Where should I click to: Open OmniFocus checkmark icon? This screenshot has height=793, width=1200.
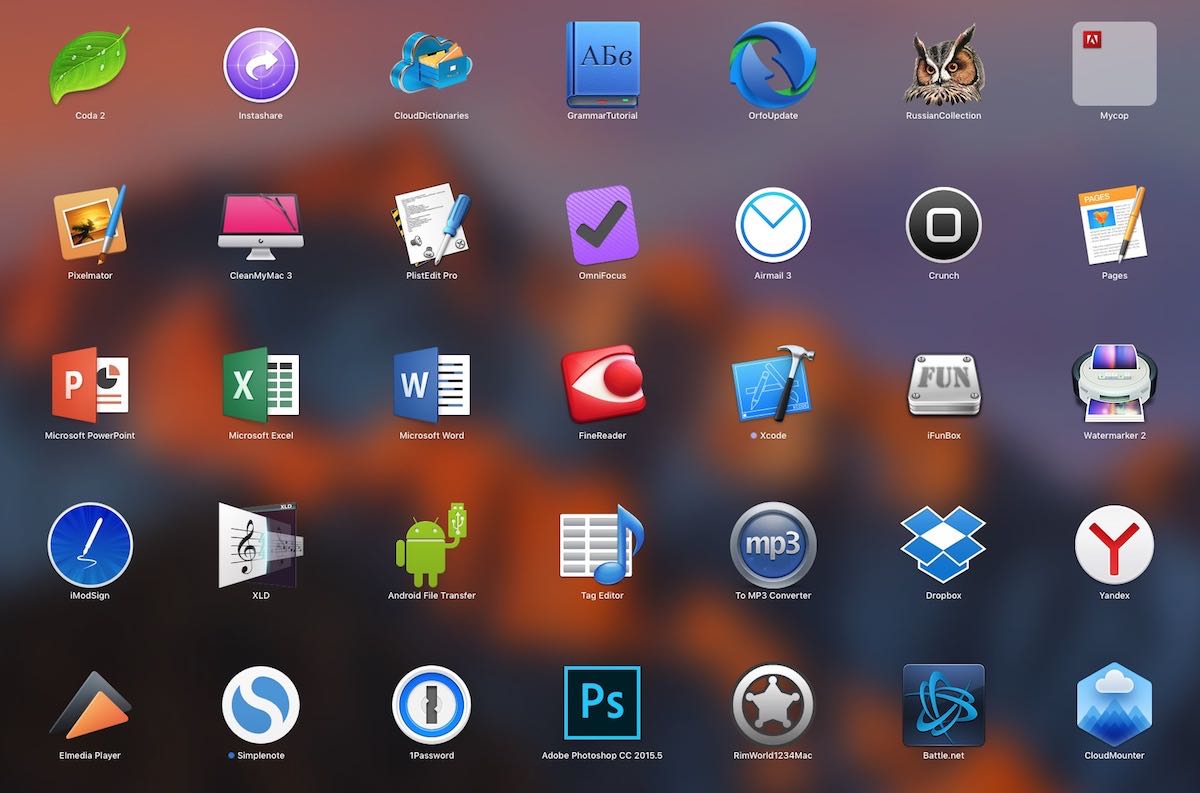click(602, 225)
